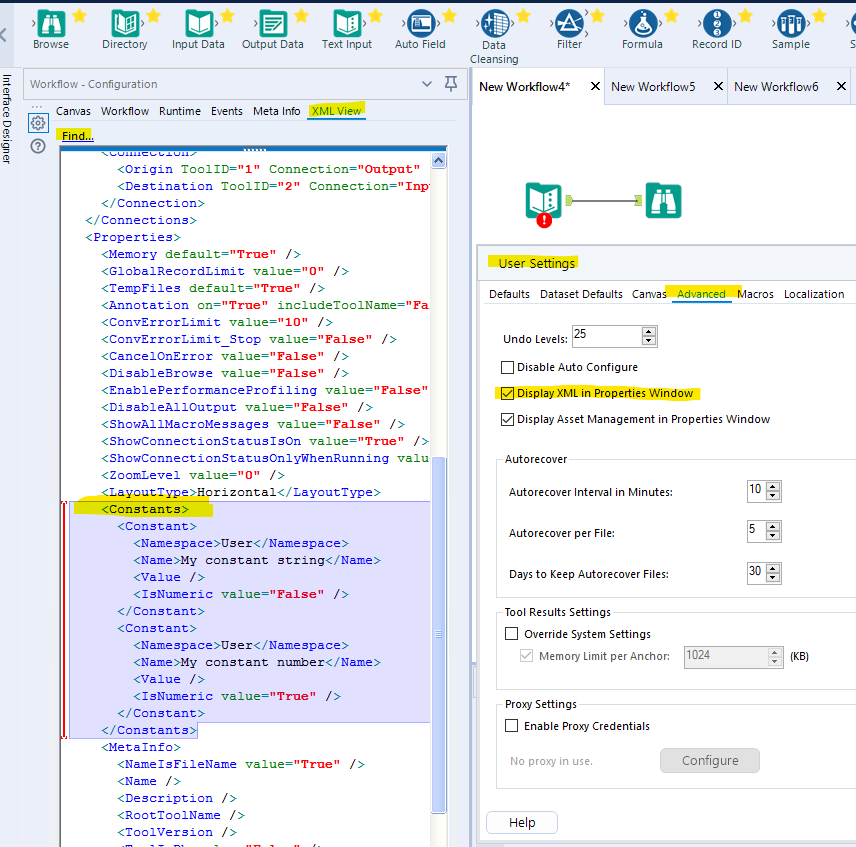Toggle Disable Auto Configure checkbox
Viewport: 856px width, 847px height.
(507, 367)
